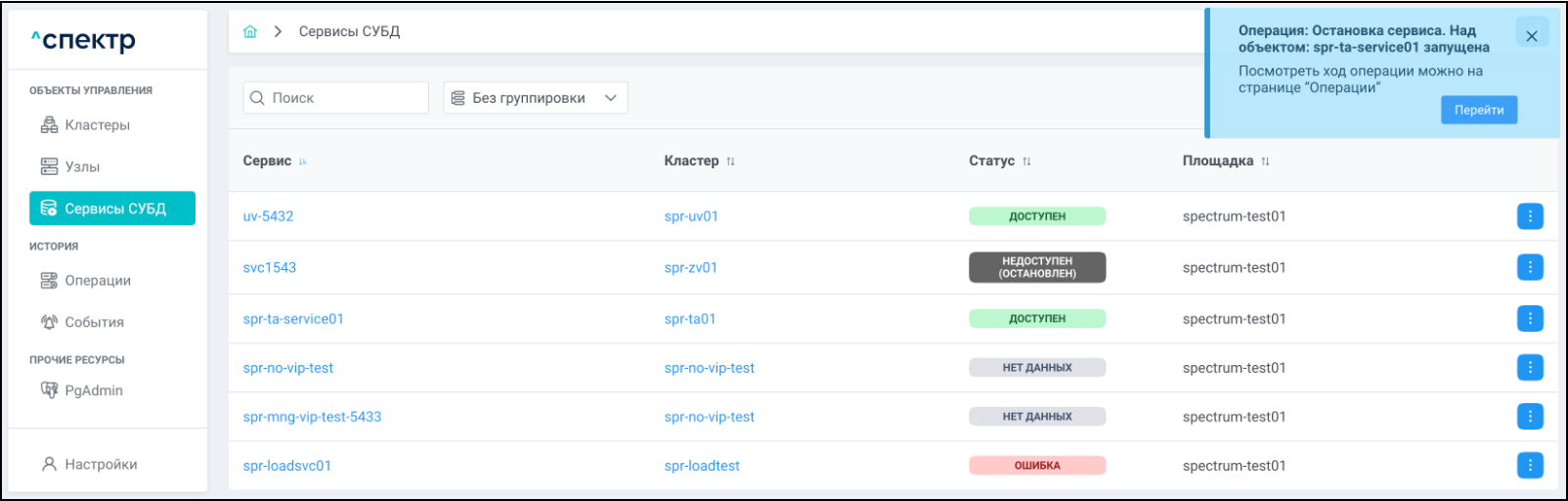The height and width of the screenshot is (501, 1568).
Task: Sort table by Кластер column icon
Action: (x=730, y=161)
